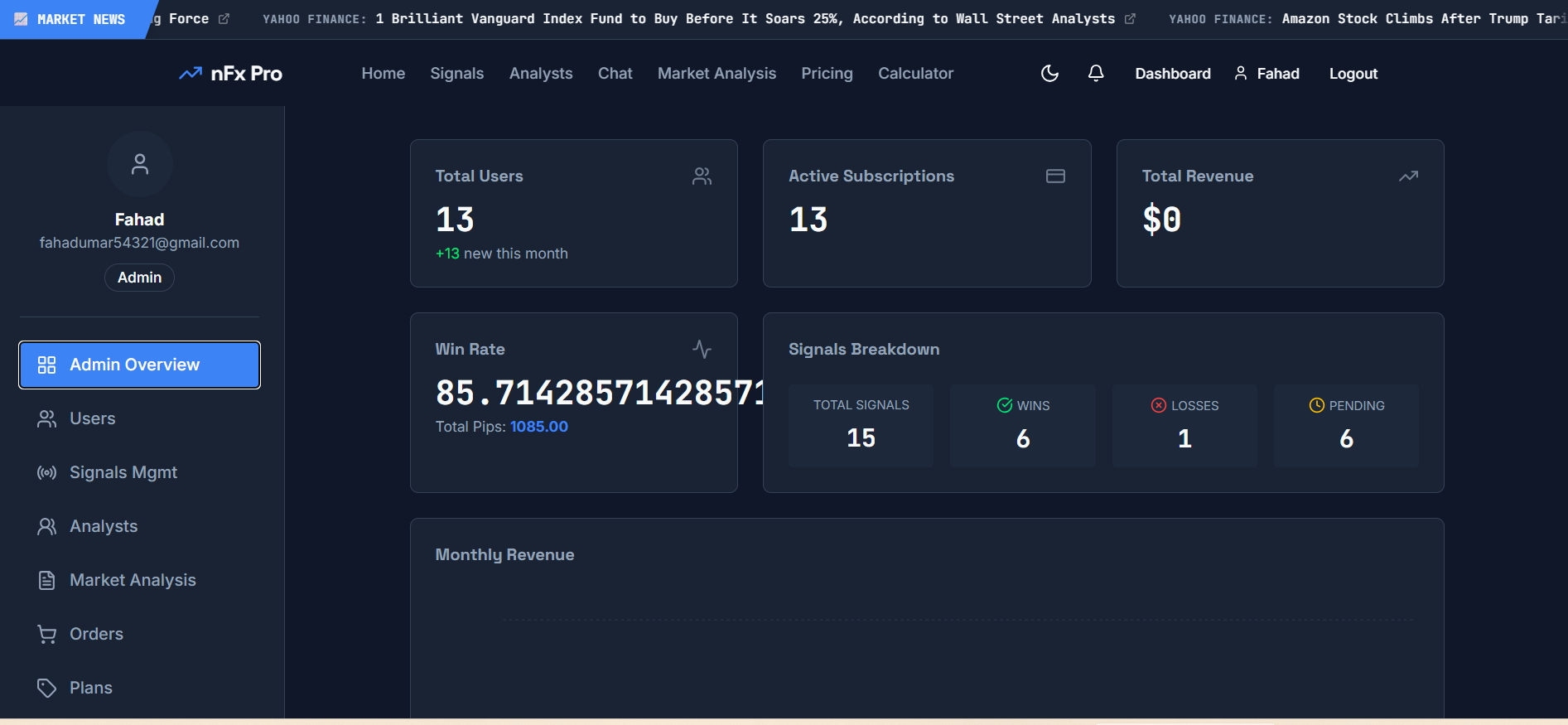Viewport: 1568px width, 725px height.
Task: Click the Total Revenue $0 value
Action: tap(1162, 220)
